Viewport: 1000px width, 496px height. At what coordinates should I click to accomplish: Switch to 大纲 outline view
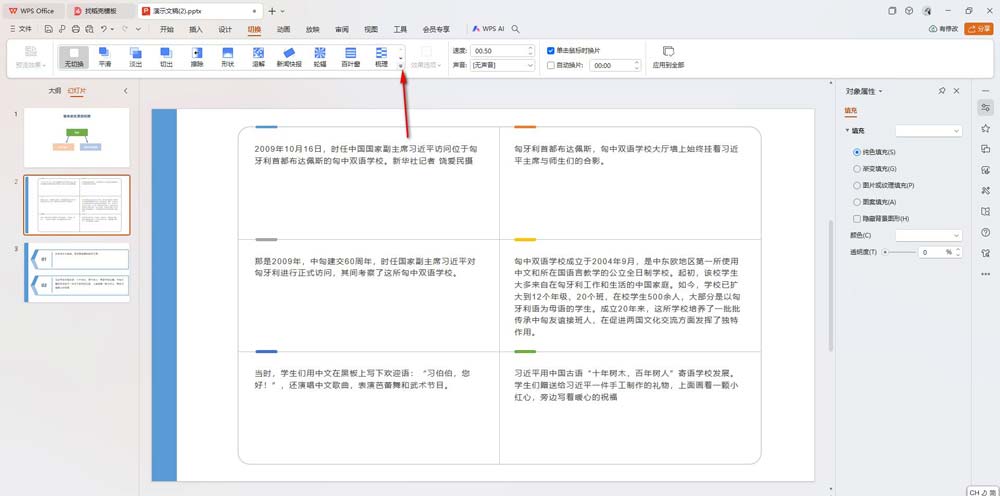pos(55,91)
